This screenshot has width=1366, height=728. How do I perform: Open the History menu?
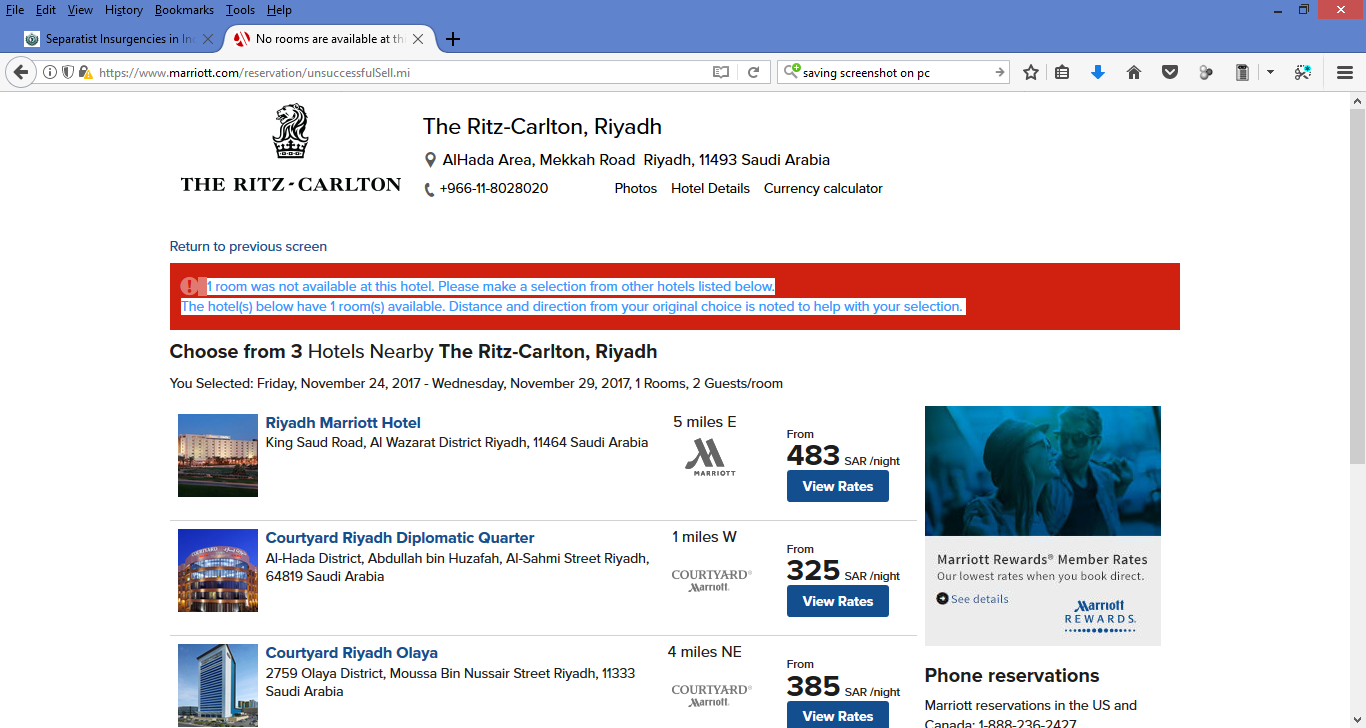(124, 9)
